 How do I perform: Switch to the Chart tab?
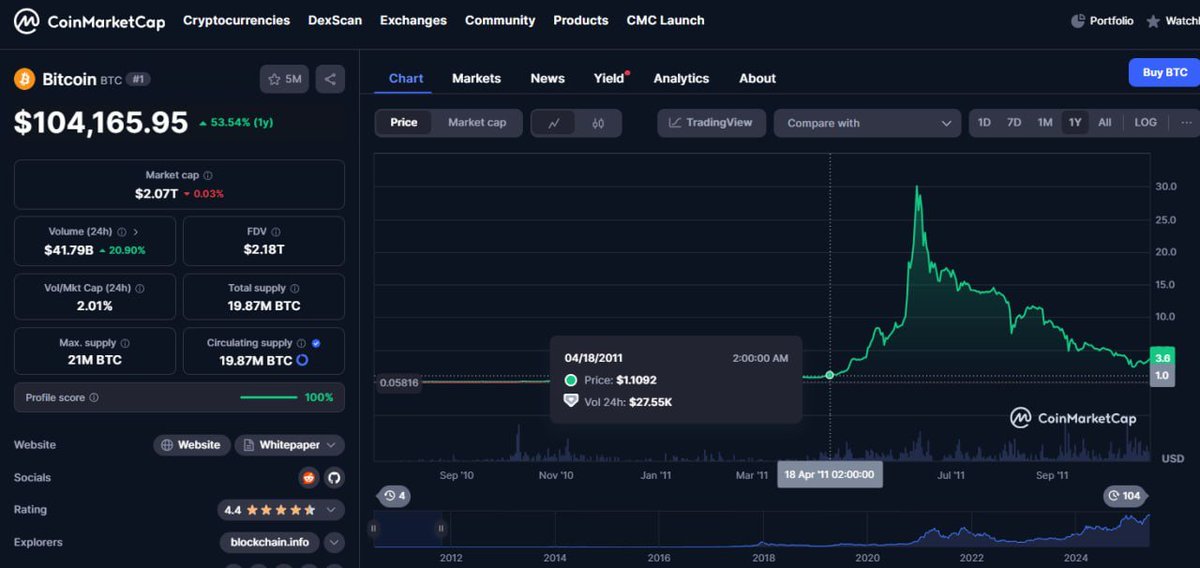tap(406, 78)
